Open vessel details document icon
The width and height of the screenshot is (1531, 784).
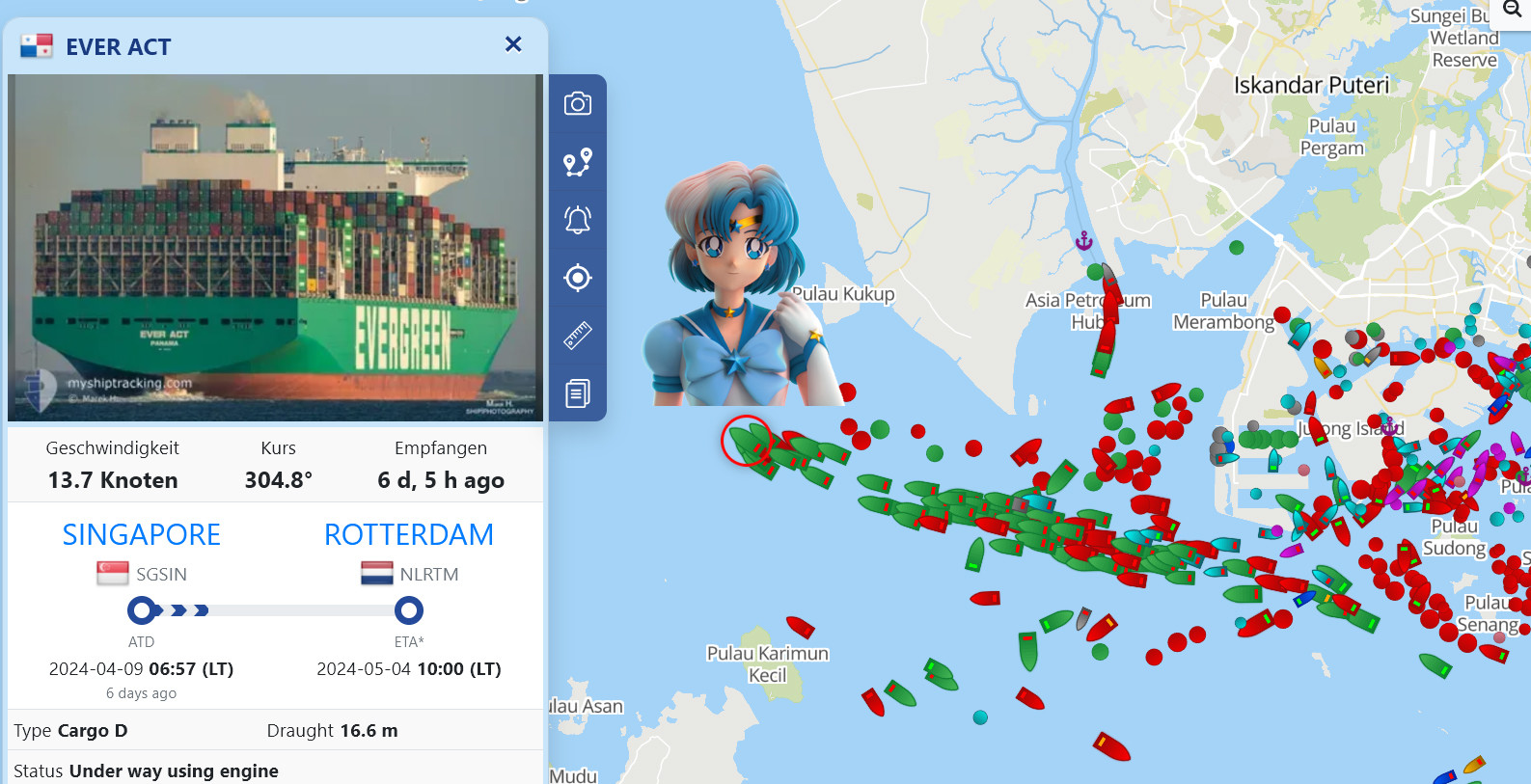(x=578, y=393)
